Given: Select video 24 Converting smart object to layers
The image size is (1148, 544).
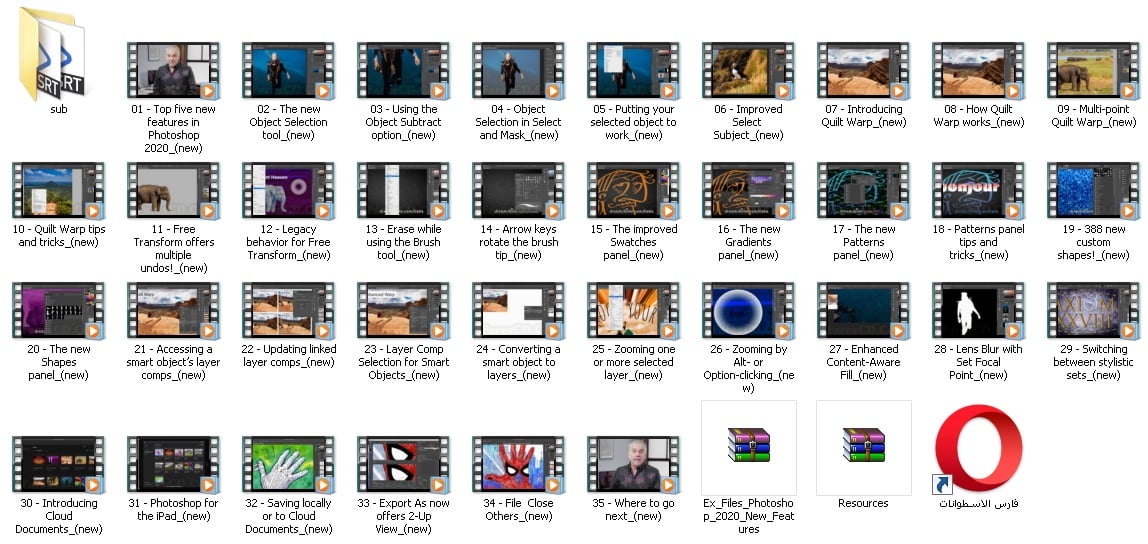Looking at the screenshot, I should click(x=518, y=310).
